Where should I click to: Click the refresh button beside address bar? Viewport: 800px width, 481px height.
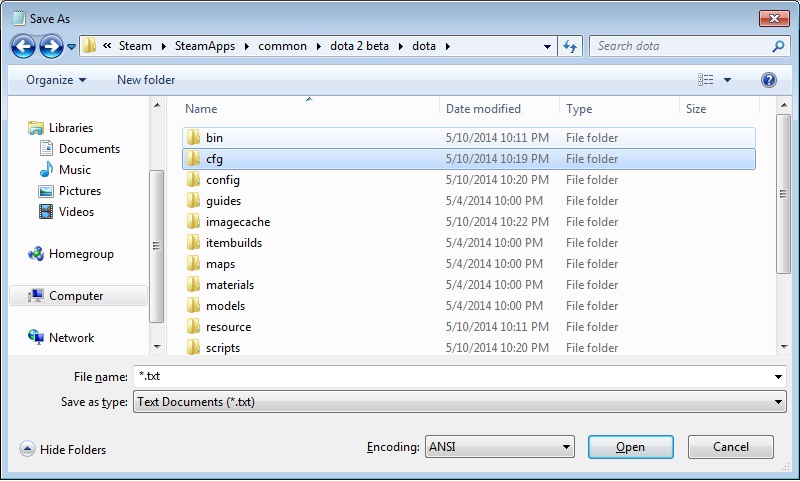tap(570, 46)
